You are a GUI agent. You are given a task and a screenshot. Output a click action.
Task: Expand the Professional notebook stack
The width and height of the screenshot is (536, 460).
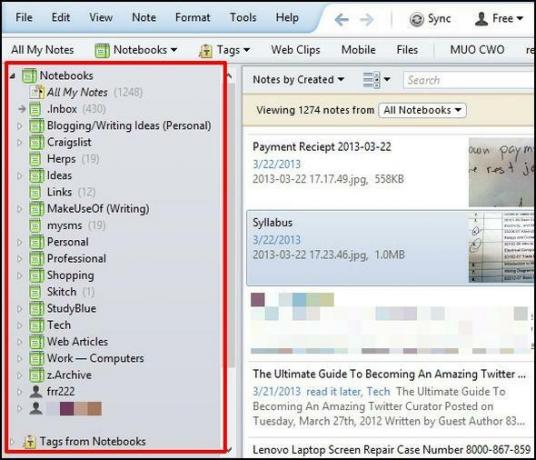point(20,259)
